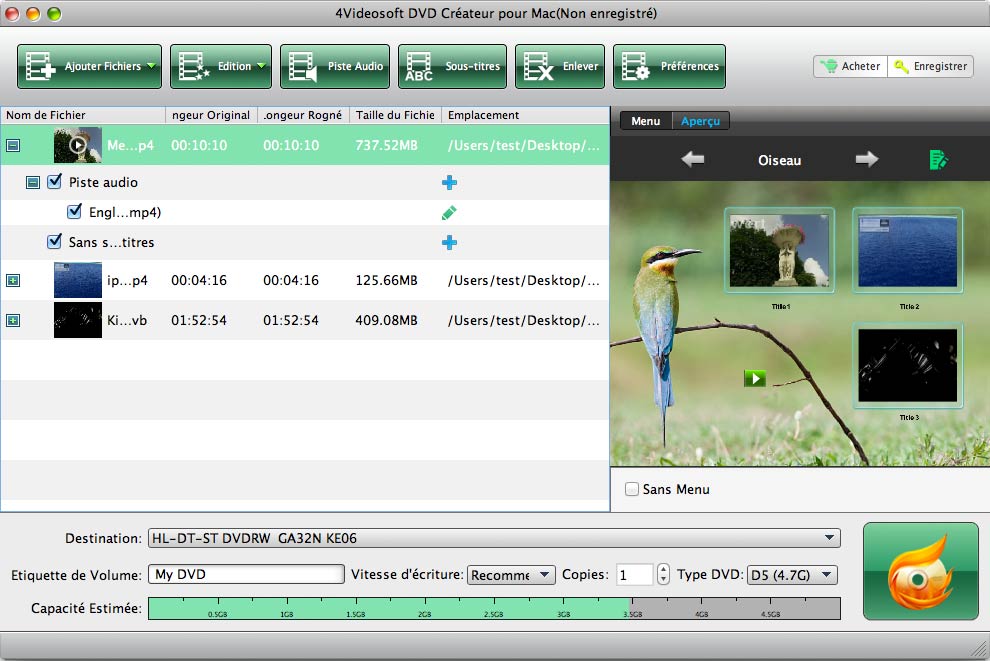The width and height of the screenshot is (990, 661).
Task: Select the Aperçu tab
Action: (x=700, y=121)
